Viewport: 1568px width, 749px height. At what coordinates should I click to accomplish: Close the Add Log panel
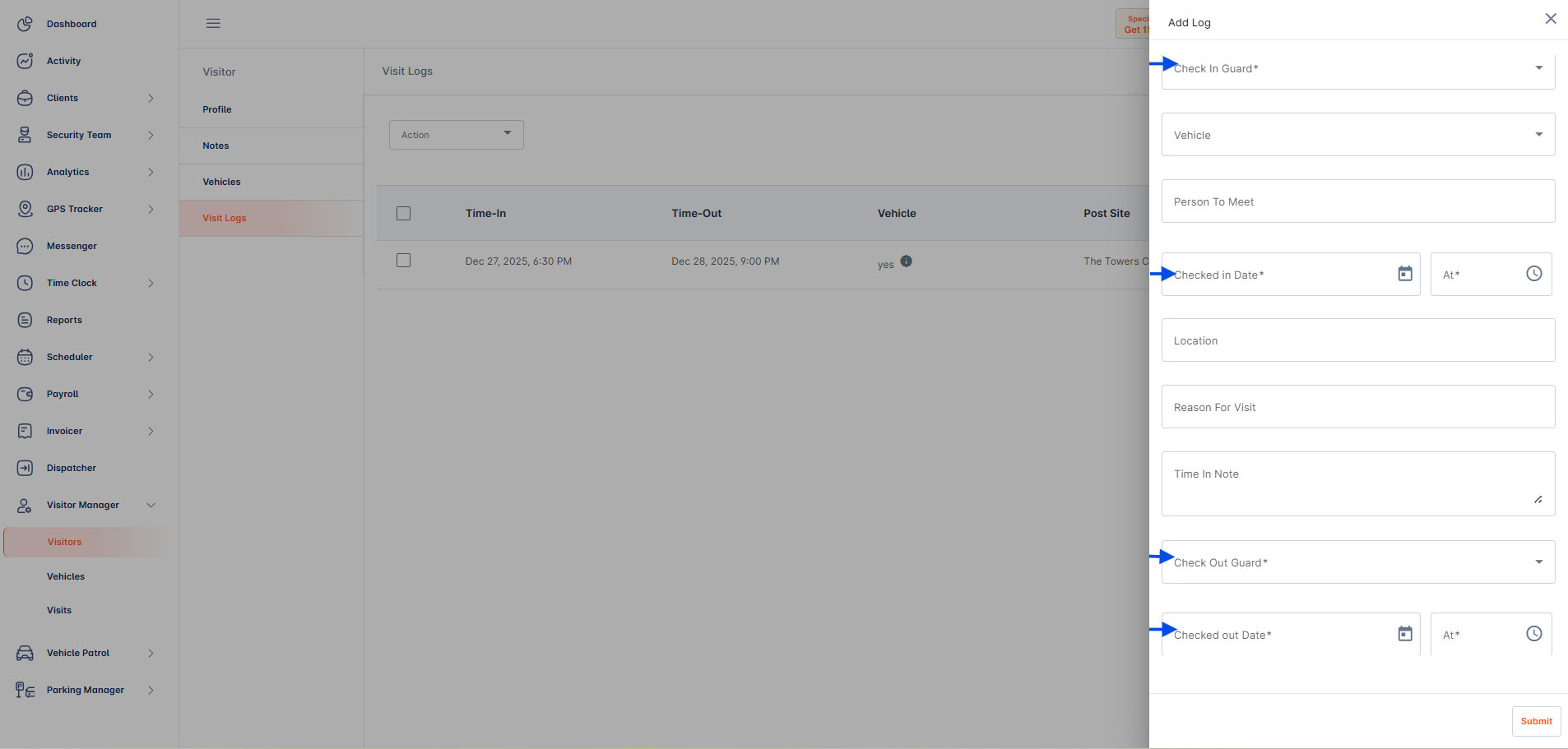1551,18
